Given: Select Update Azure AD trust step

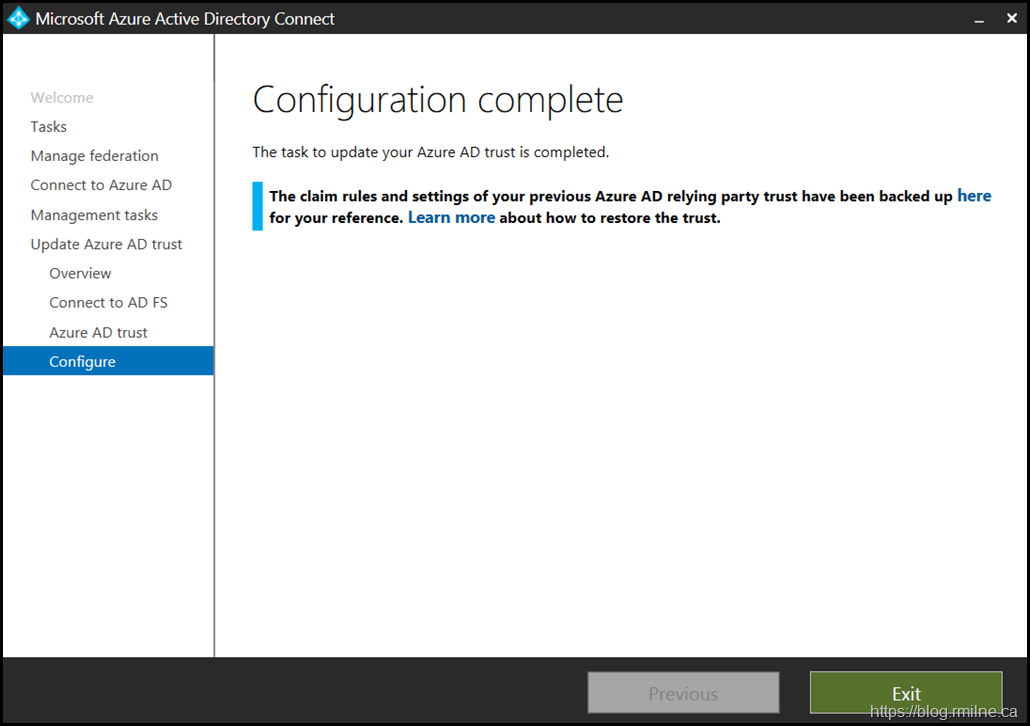Looking at the screenshot, I should 106,244.
